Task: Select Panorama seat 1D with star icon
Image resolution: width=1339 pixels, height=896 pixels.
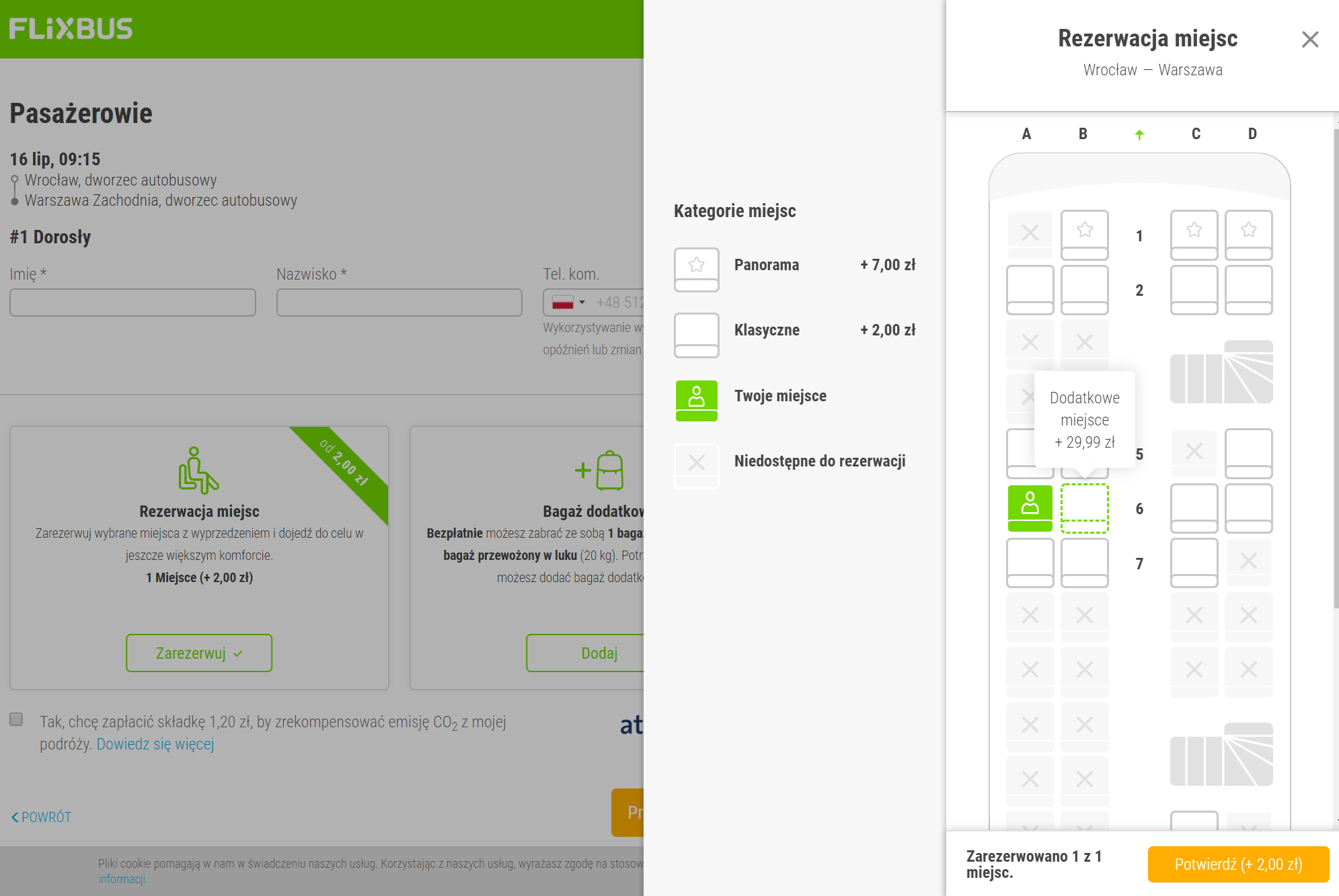Action: click(1248, 235)
